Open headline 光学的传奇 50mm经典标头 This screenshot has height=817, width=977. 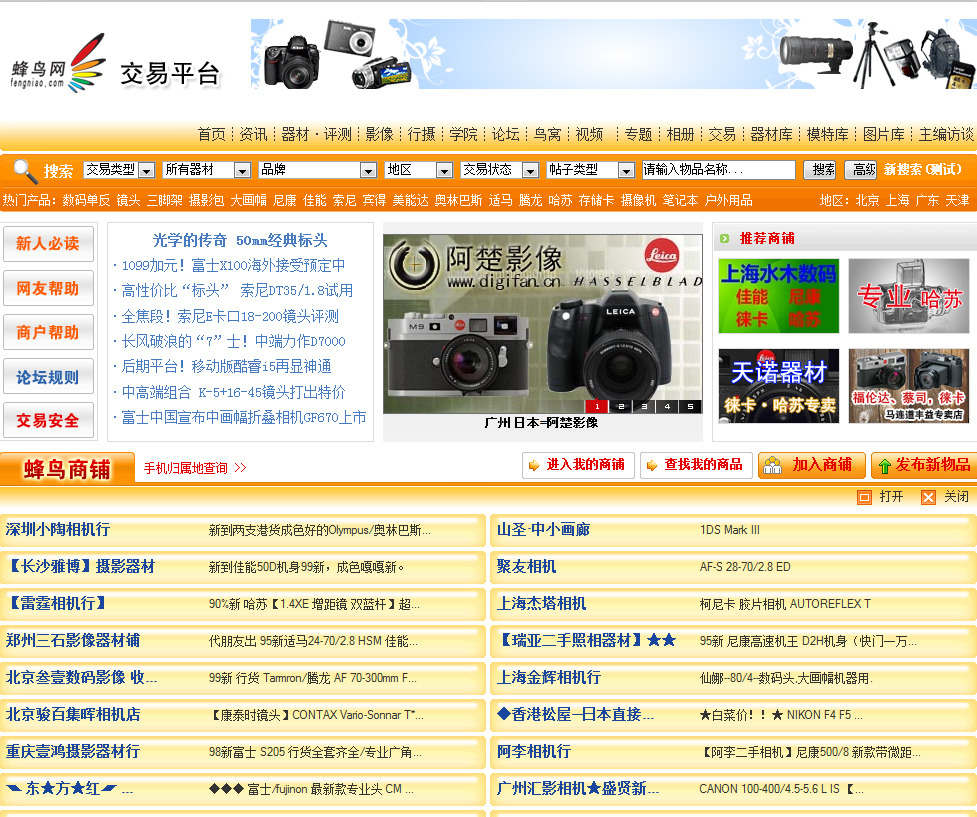[x=240, y=240]
